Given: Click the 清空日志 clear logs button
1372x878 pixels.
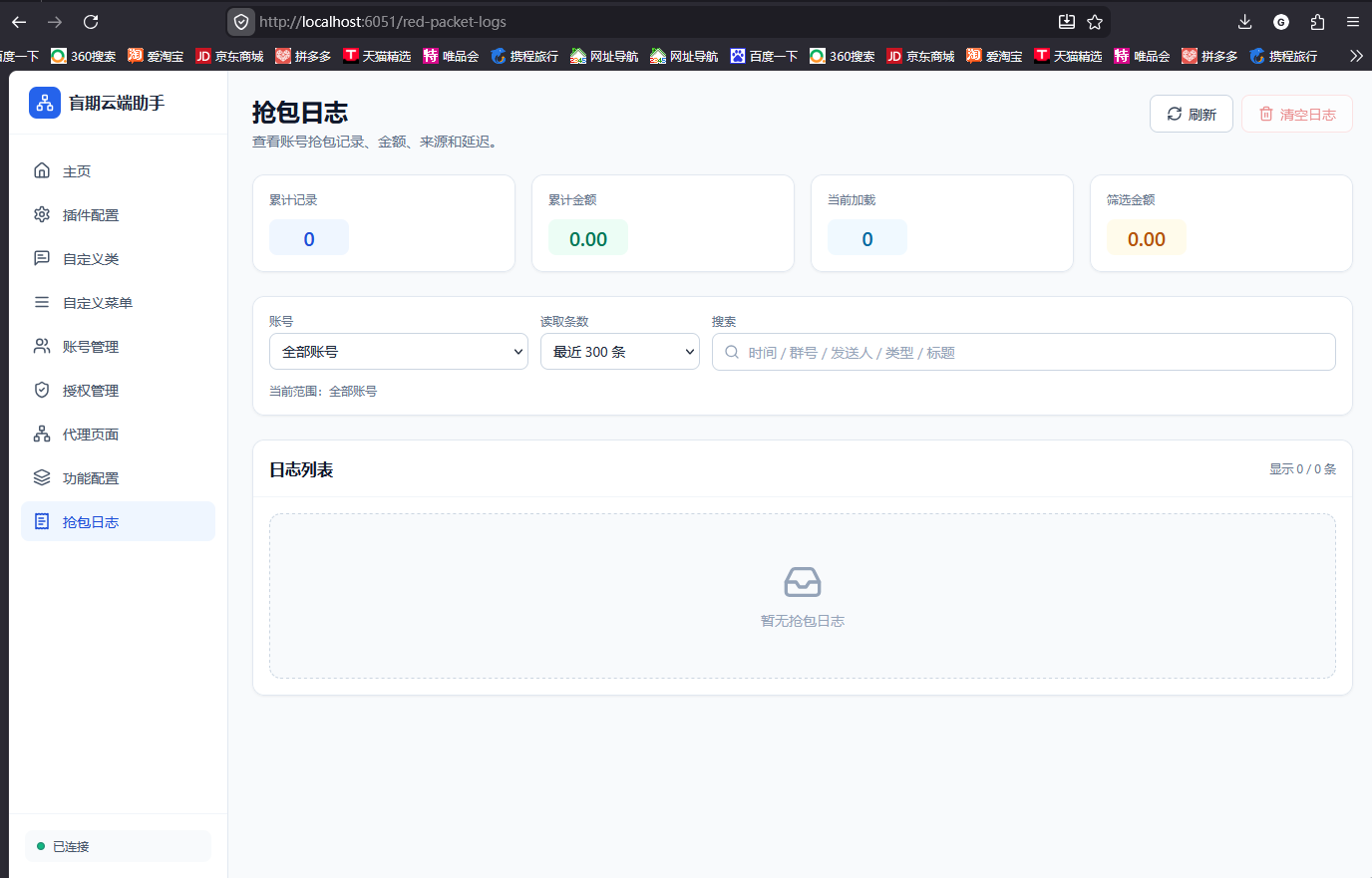Looking at the screenshot, I should [x=1297, y=114].
